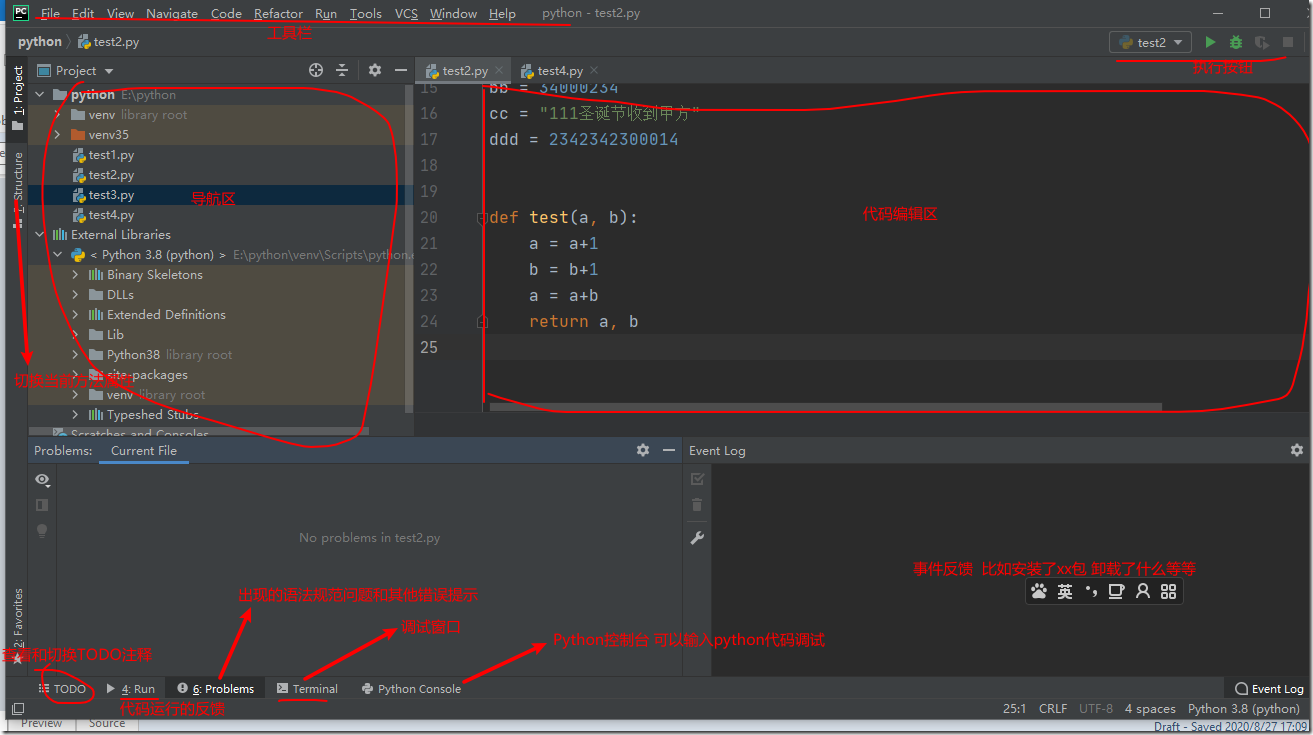Image resolution: width=1313 pixels, height=735 pixels.
Task: Open the Window menu
Action: click(x=453, y=13)
